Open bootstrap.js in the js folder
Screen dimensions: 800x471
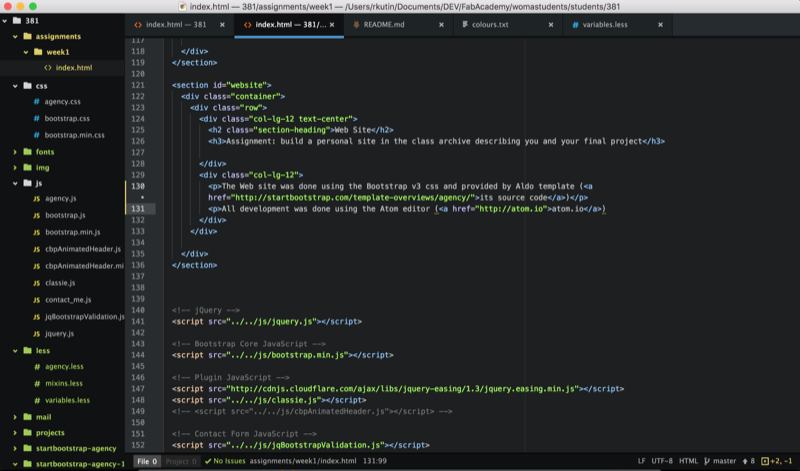[x=65, y=215]
